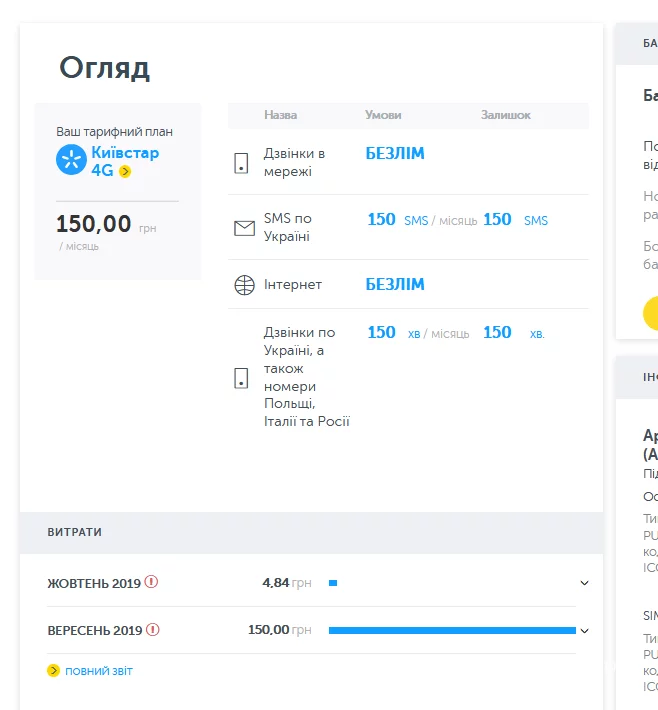Click the ЖОВТЕНЬ 2019 row label
This screenshot has width=658, height=710.
pyautogui.click(x=94, y=582)
